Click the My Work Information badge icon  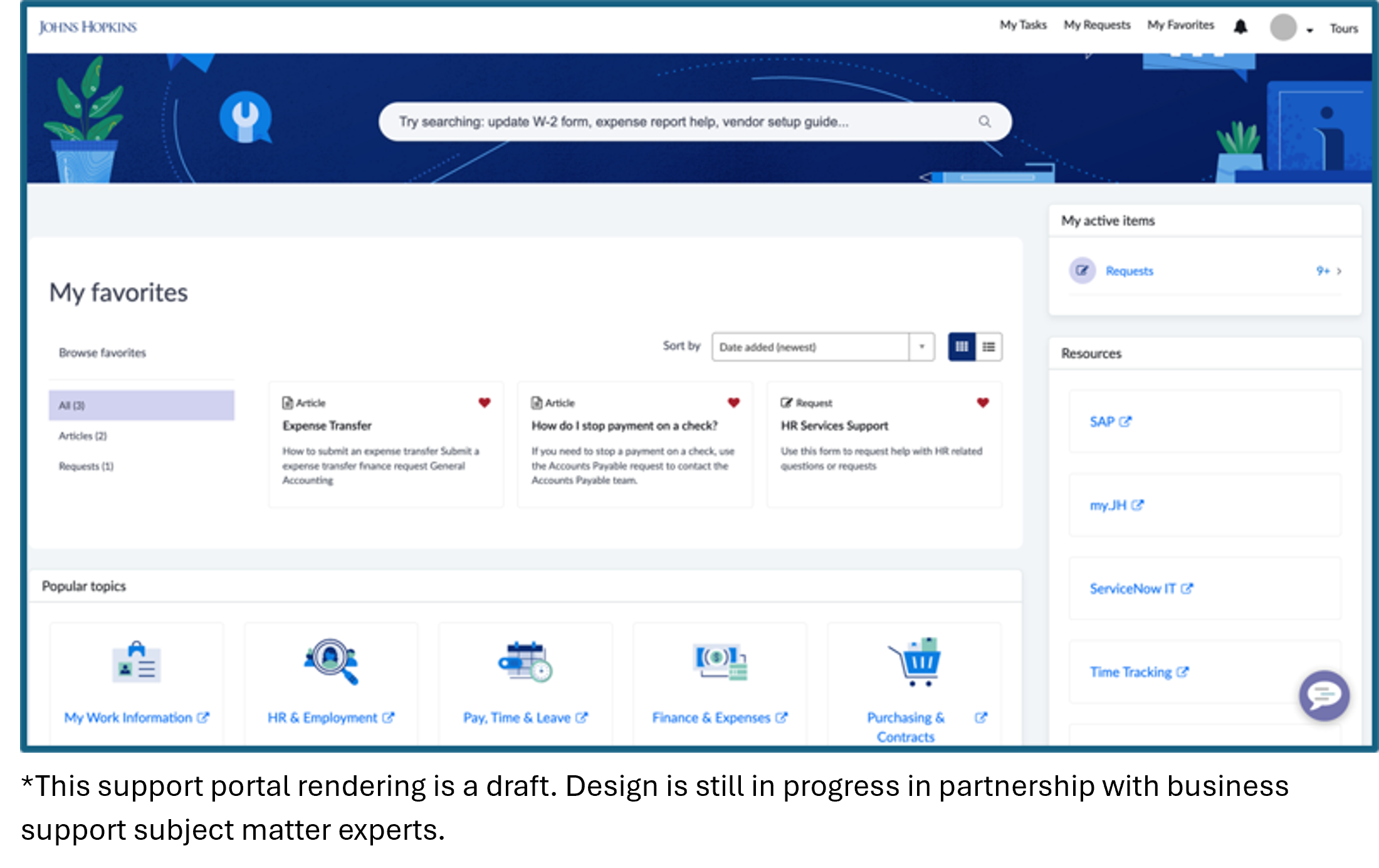click(137, 661)
